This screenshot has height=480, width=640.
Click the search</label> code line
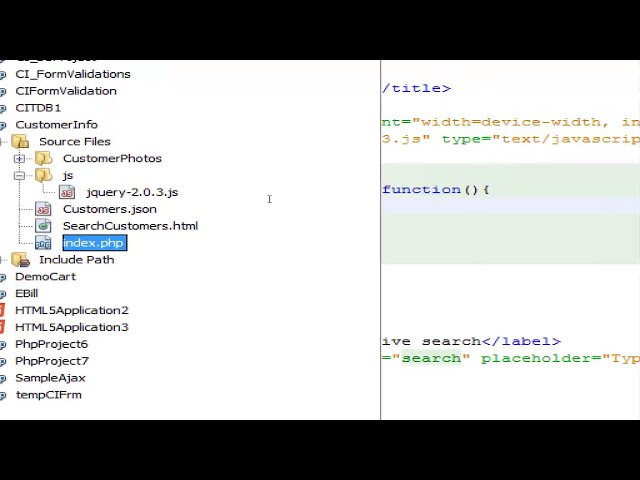471,341
